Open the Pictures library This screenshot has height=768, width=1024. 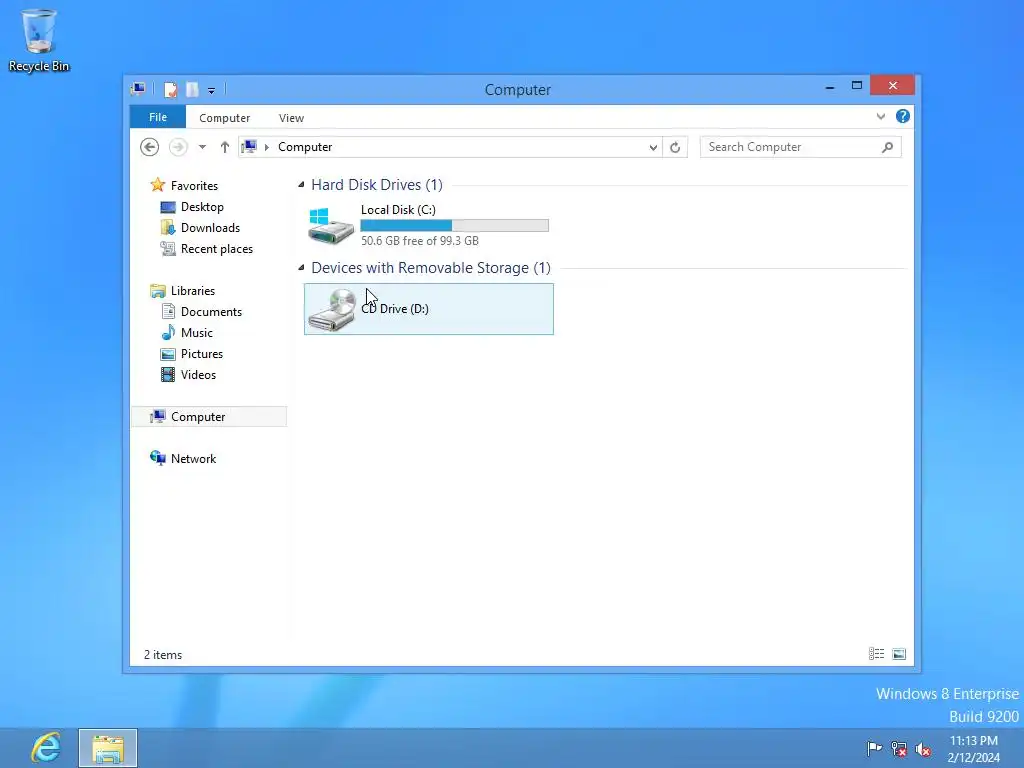pyautogui.click(x=202, y=353)
